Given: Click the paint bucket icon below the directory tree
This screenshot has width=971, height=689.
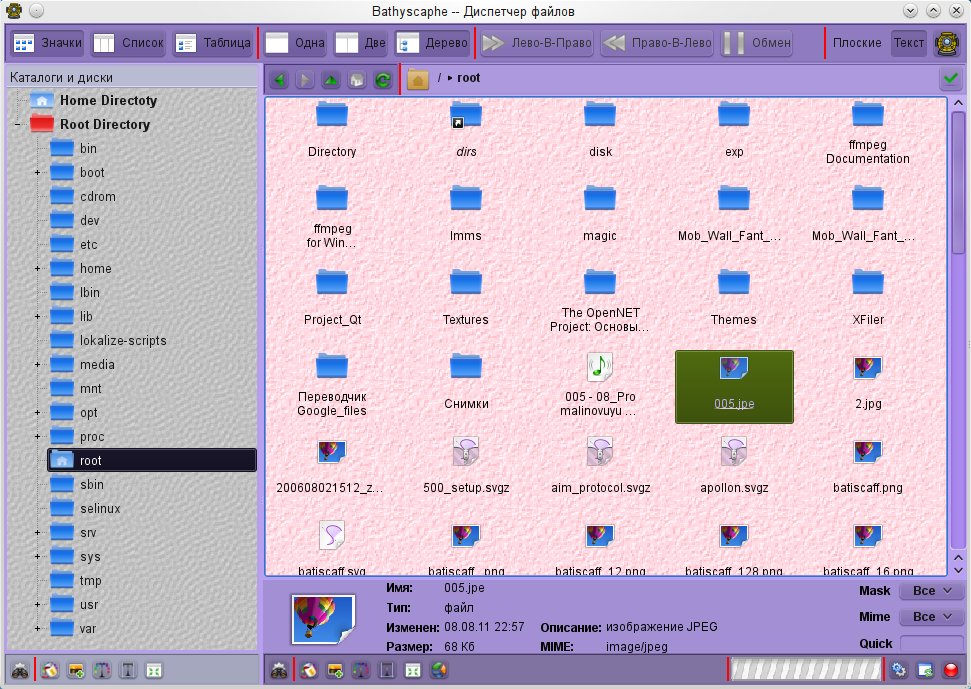Looking at the screenshot, I should pos(50,670).
